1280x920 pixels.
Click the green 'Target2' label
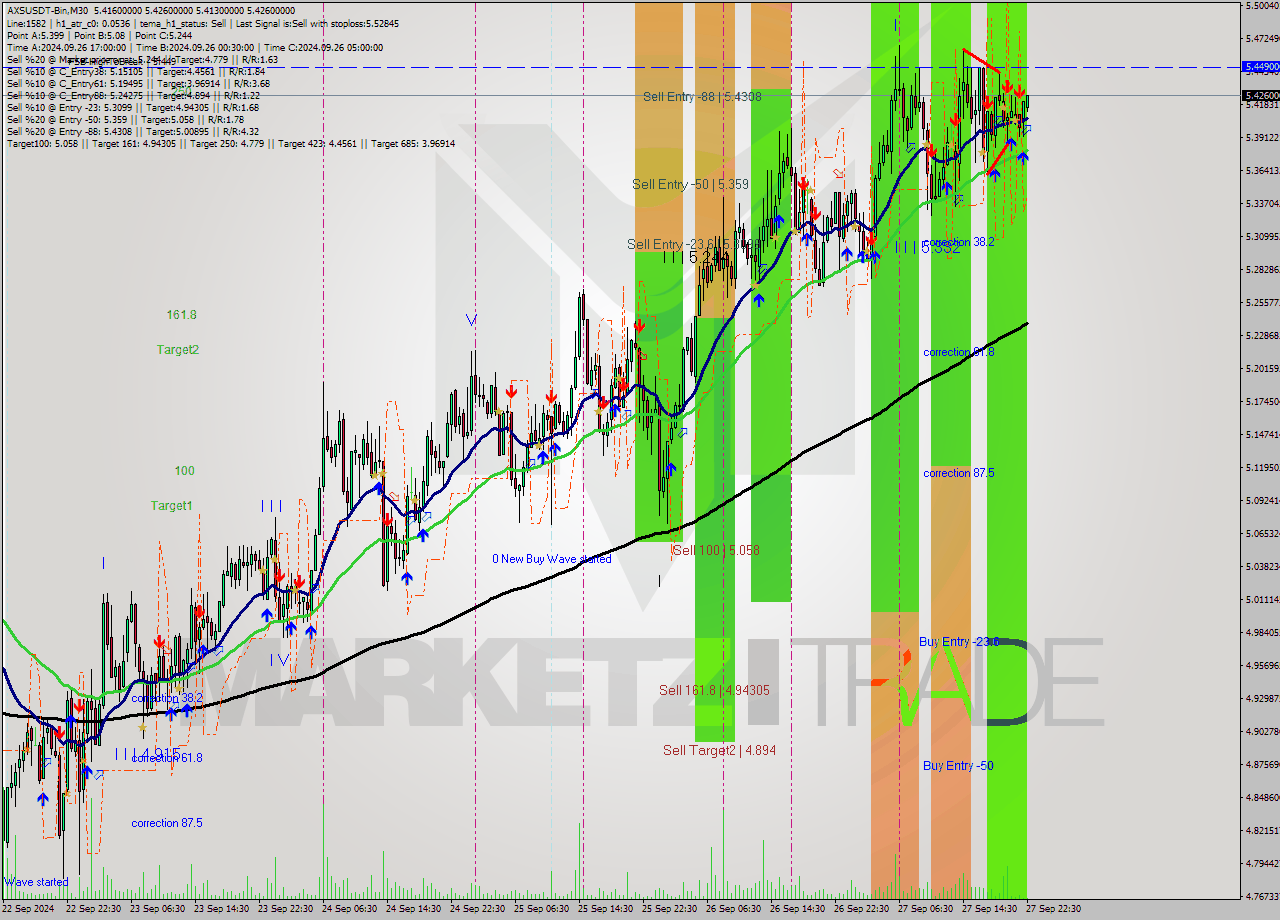pos(177,350)
